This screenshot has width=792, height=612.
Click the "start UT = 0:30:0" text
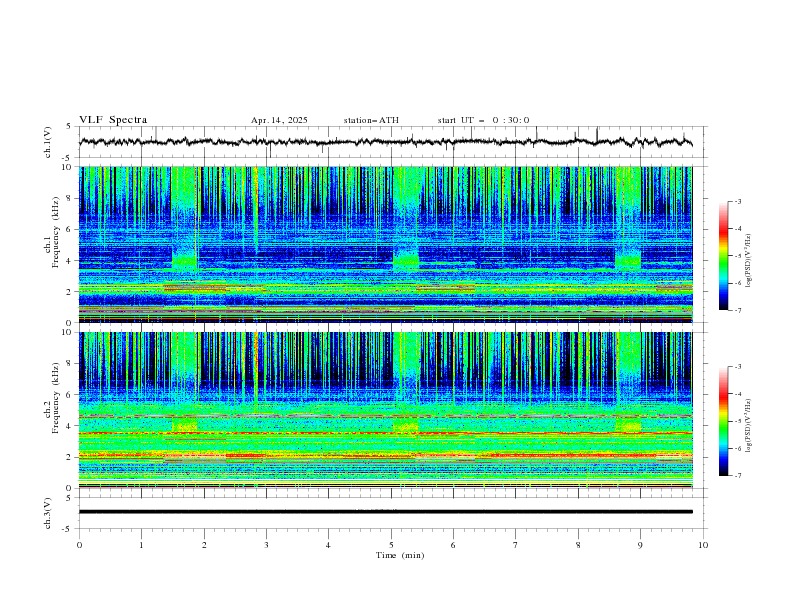click(x=483, y=120)
